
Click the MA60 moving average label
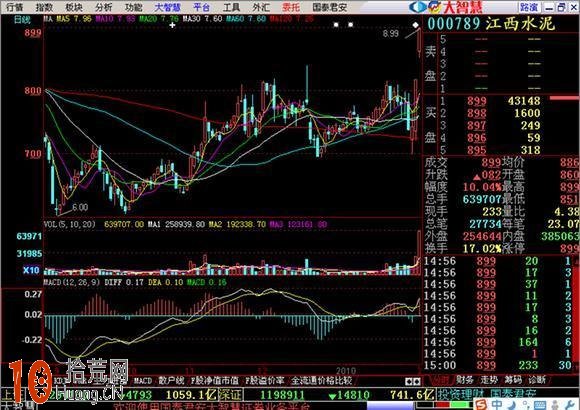(246, 19)
